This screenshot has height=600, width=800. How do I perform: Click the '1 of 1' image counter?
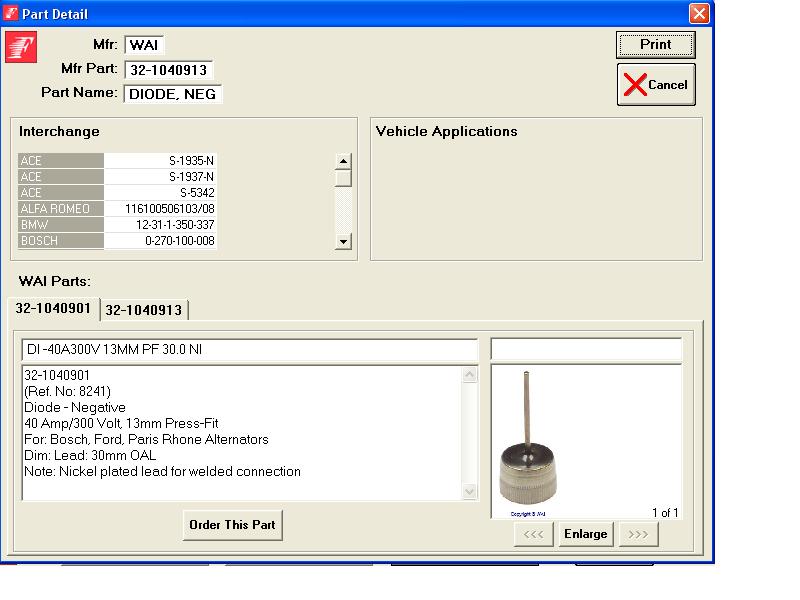click(665, 513)
